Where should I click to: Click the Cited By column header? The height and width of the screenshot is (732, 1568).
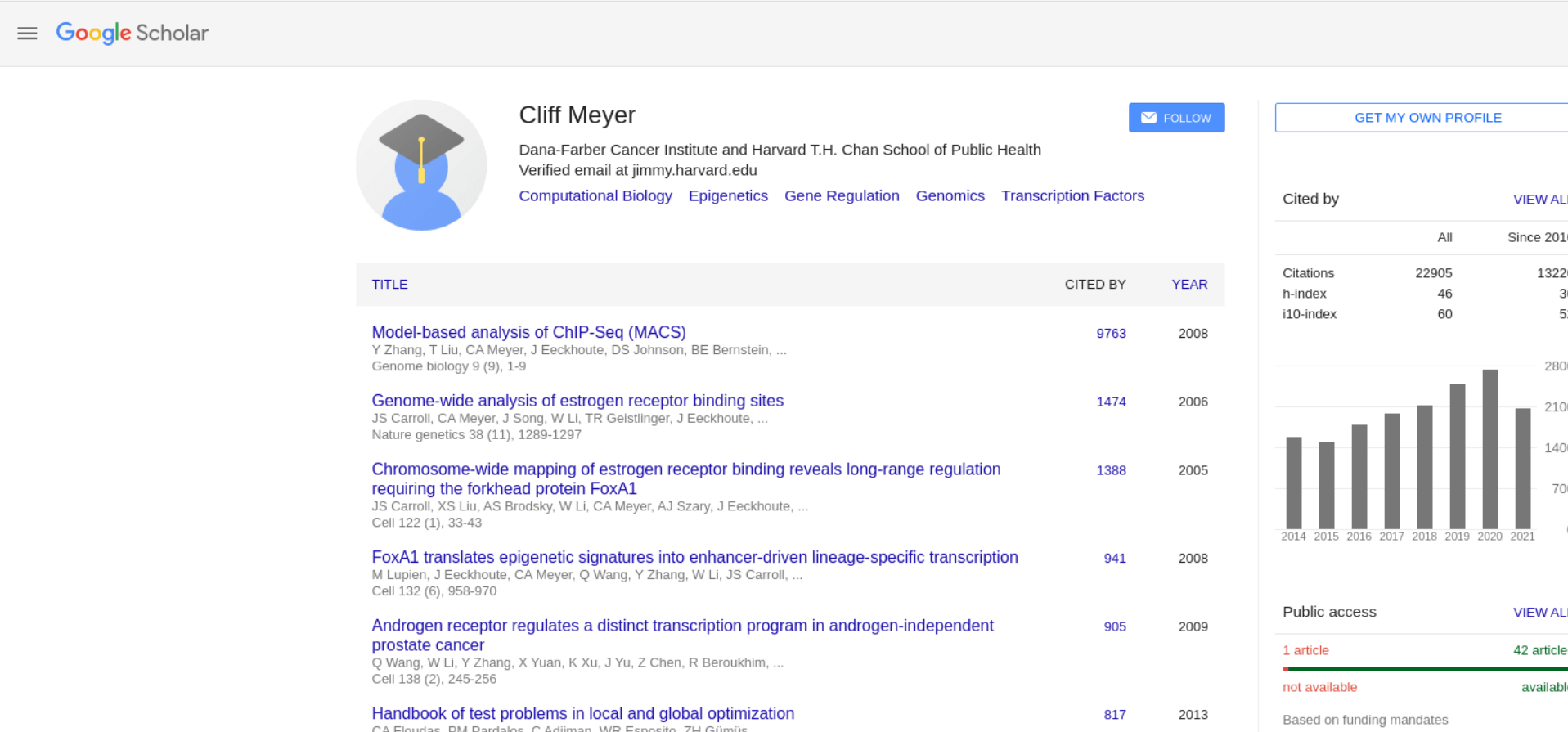(x=1095, y=285)
